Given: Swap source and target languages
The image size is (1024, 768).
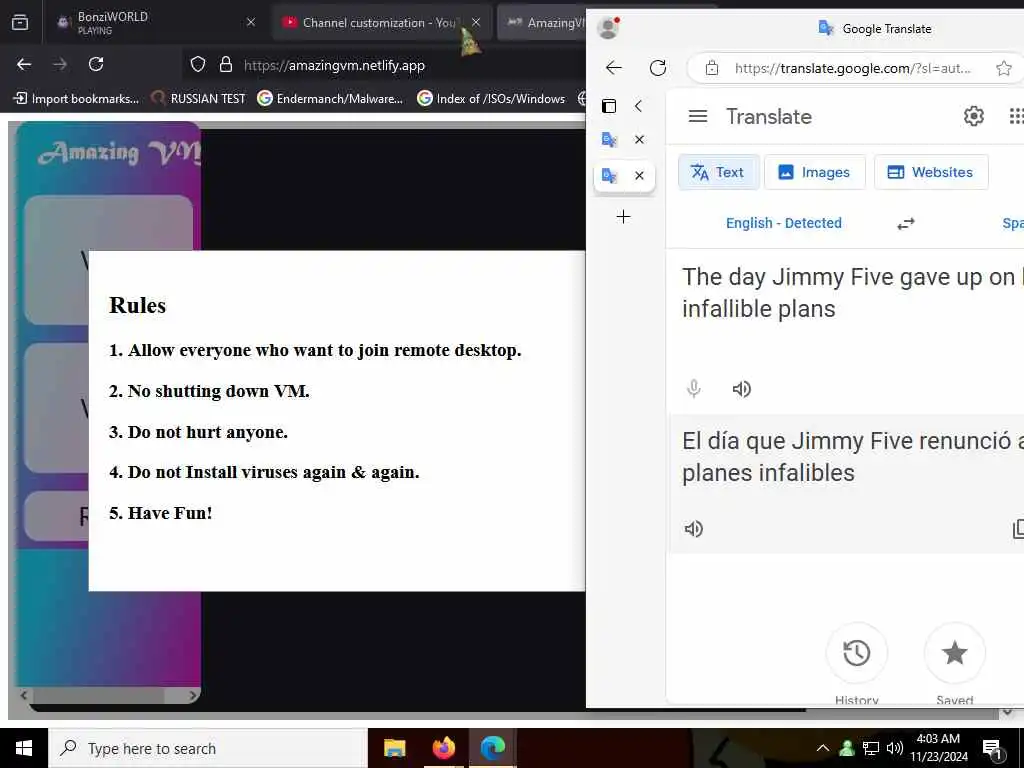Looking at the screenshot, I should (906, 224).
